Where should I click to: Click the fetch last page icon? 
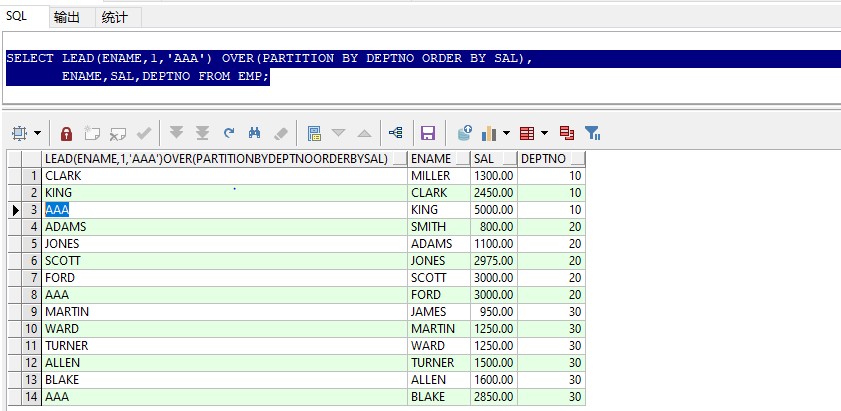[202, 133]
